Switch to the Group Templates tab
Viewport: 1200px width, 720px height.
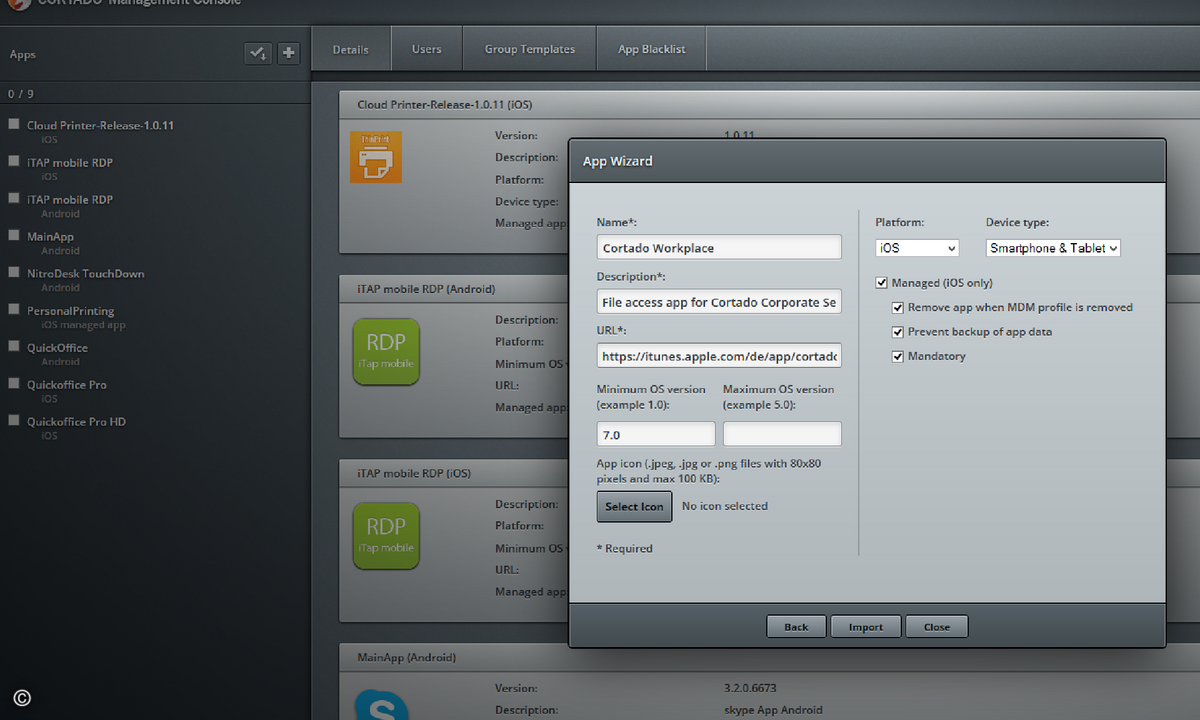click(530, 49)
